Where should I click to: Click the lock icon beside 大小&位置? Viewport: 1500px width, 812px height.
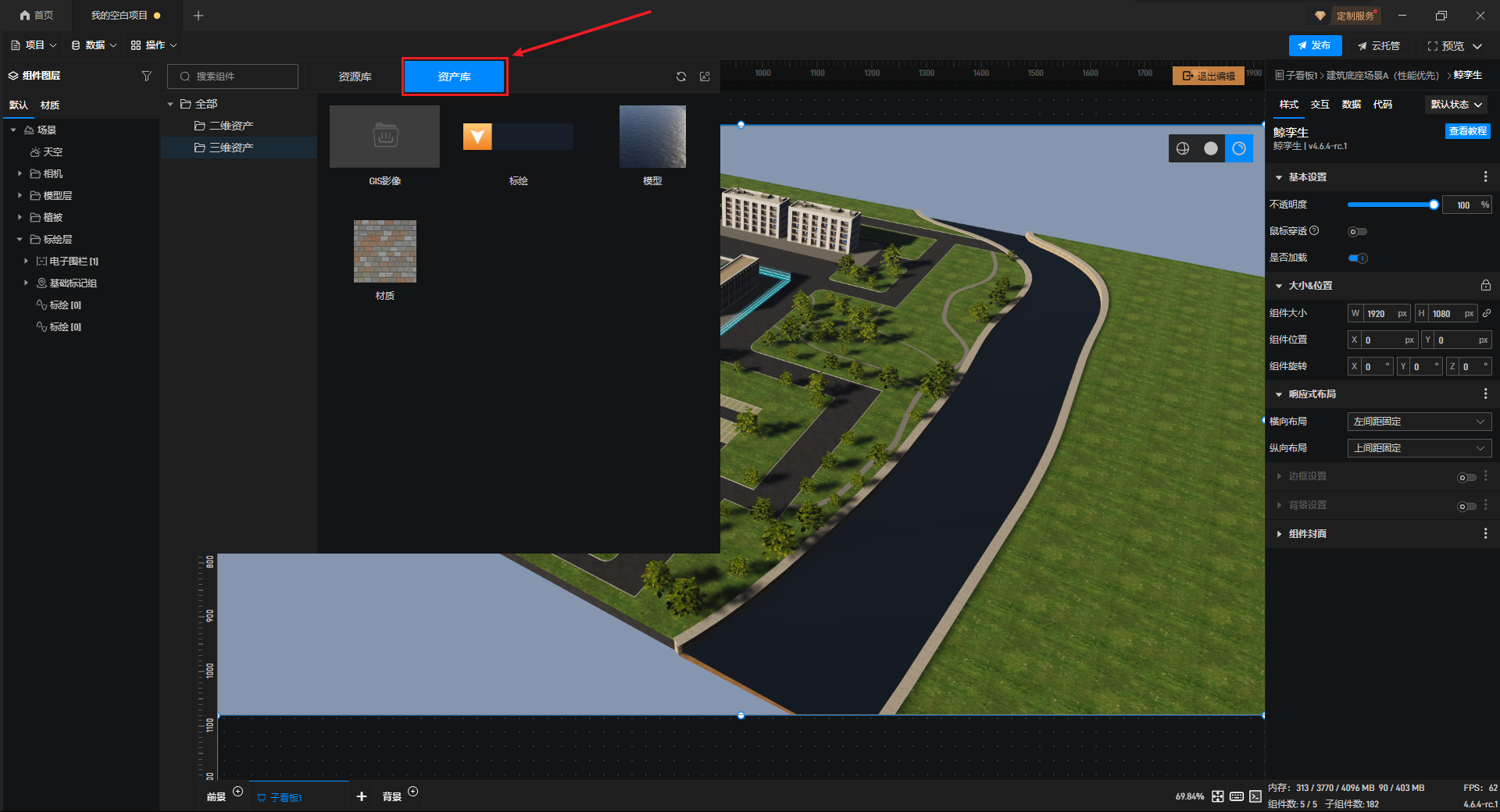pos(1485,286)
